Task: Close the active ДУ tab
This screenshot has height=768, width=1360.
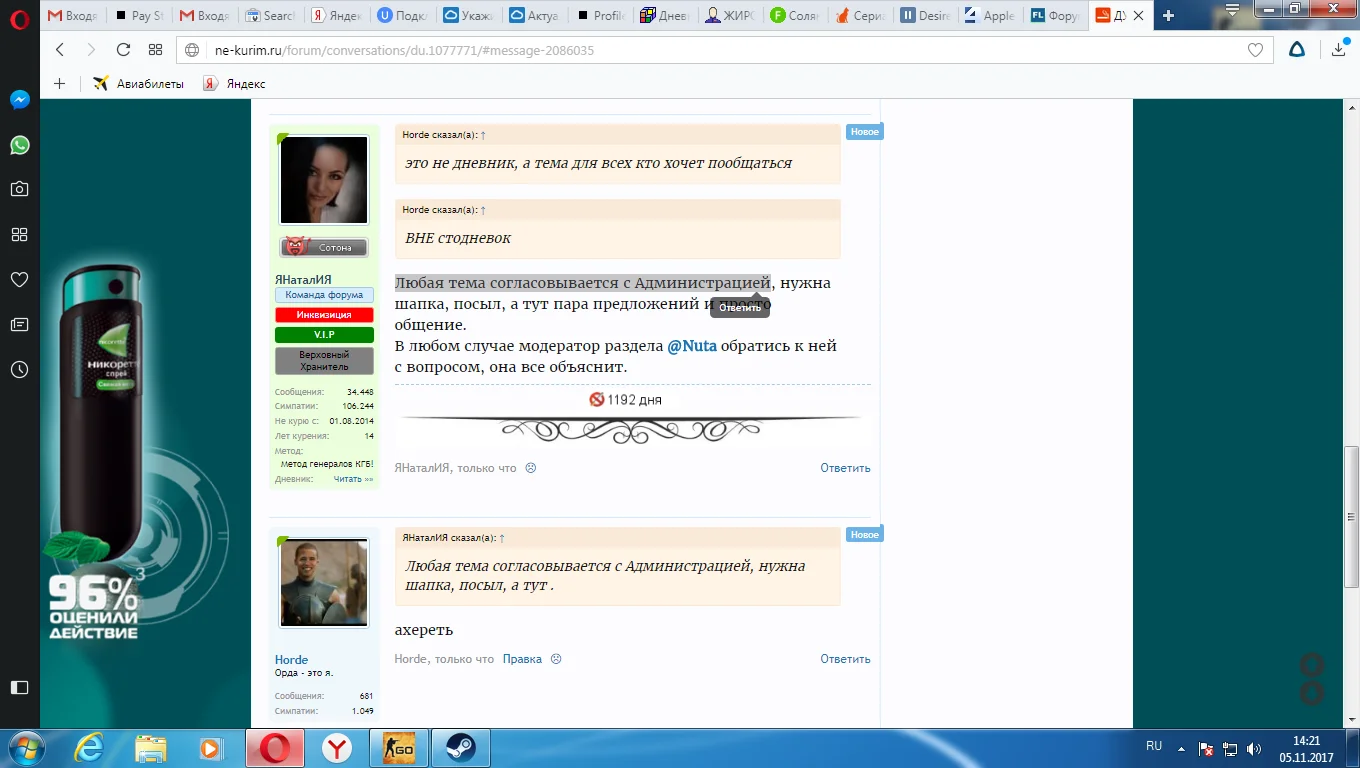Action: tap(1136, 16)
